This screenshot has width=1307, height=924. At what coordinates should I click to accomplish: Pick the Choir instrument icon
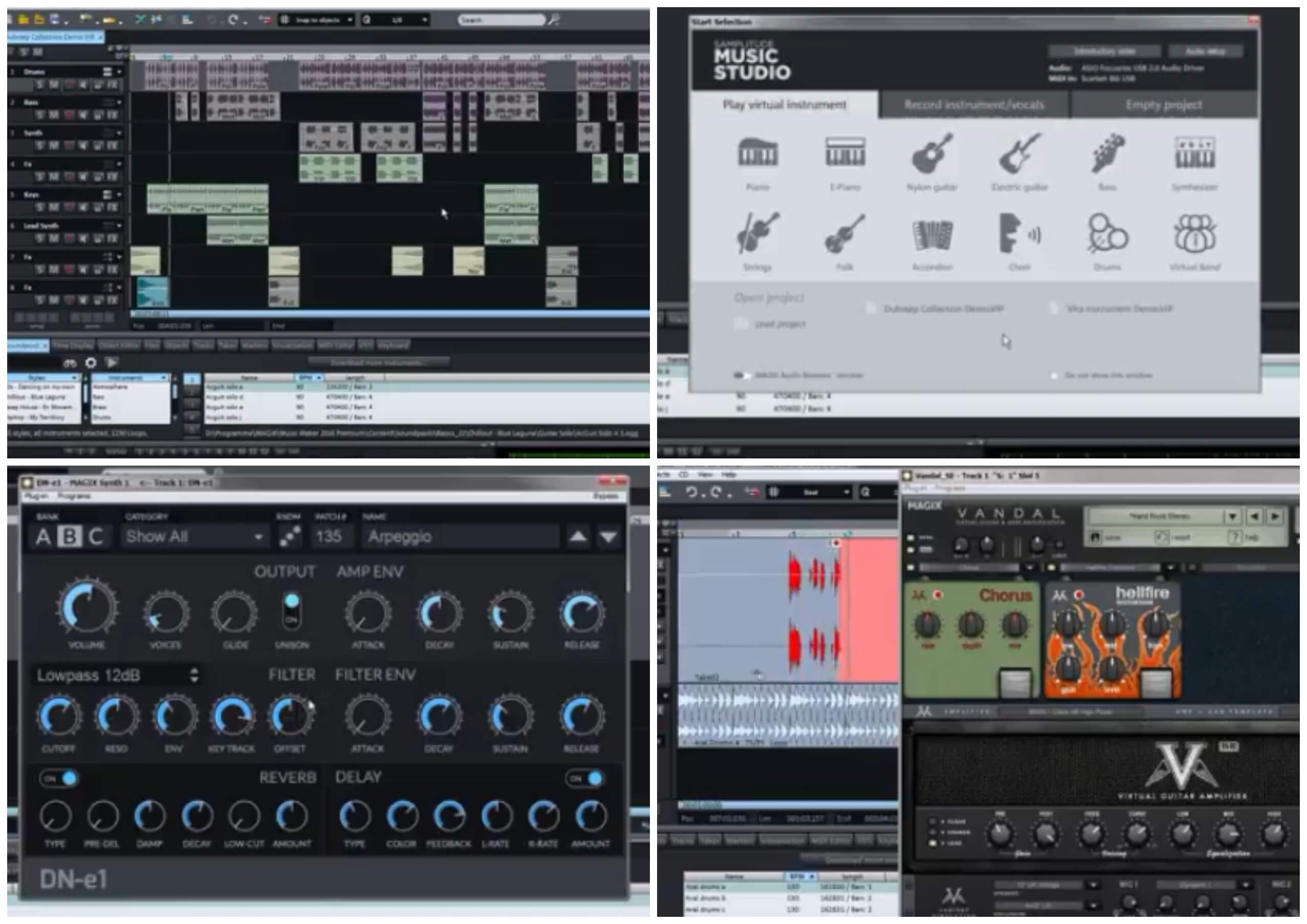point(1020,233)
